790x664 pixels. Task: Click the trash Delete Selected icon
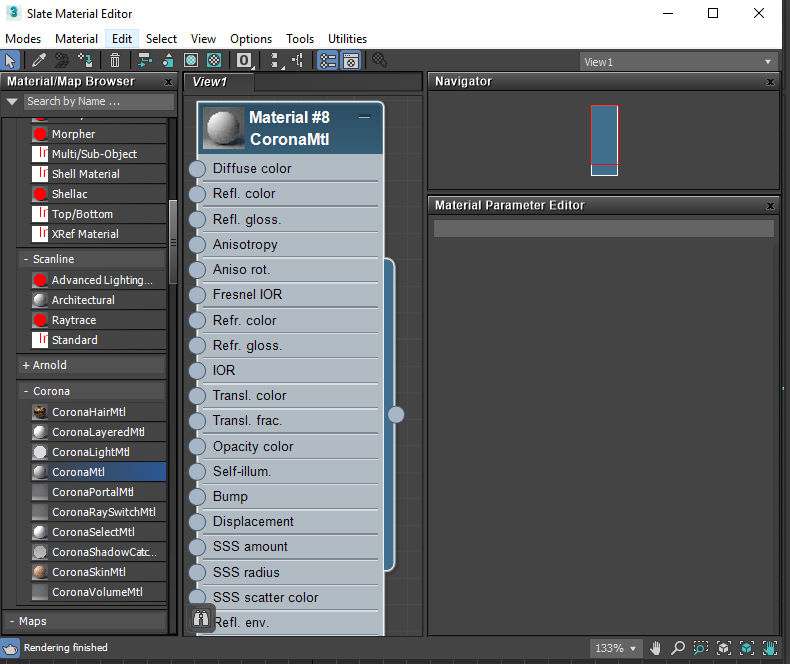pyautogui.click(x=115, y=61)
